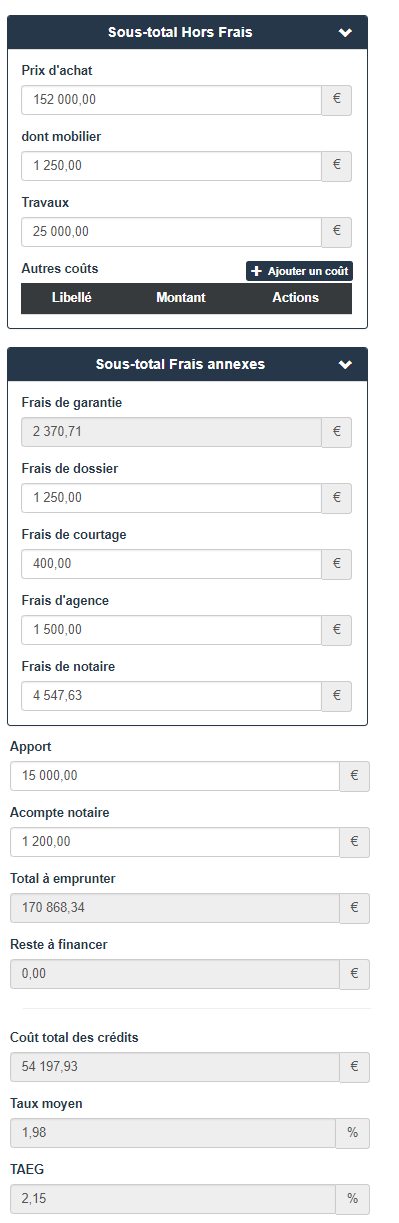Collapse the Sous-total Hors Frais chevron
Image resolution: width=399 pixels, height=1223 pixels.
tap(345, 33)
